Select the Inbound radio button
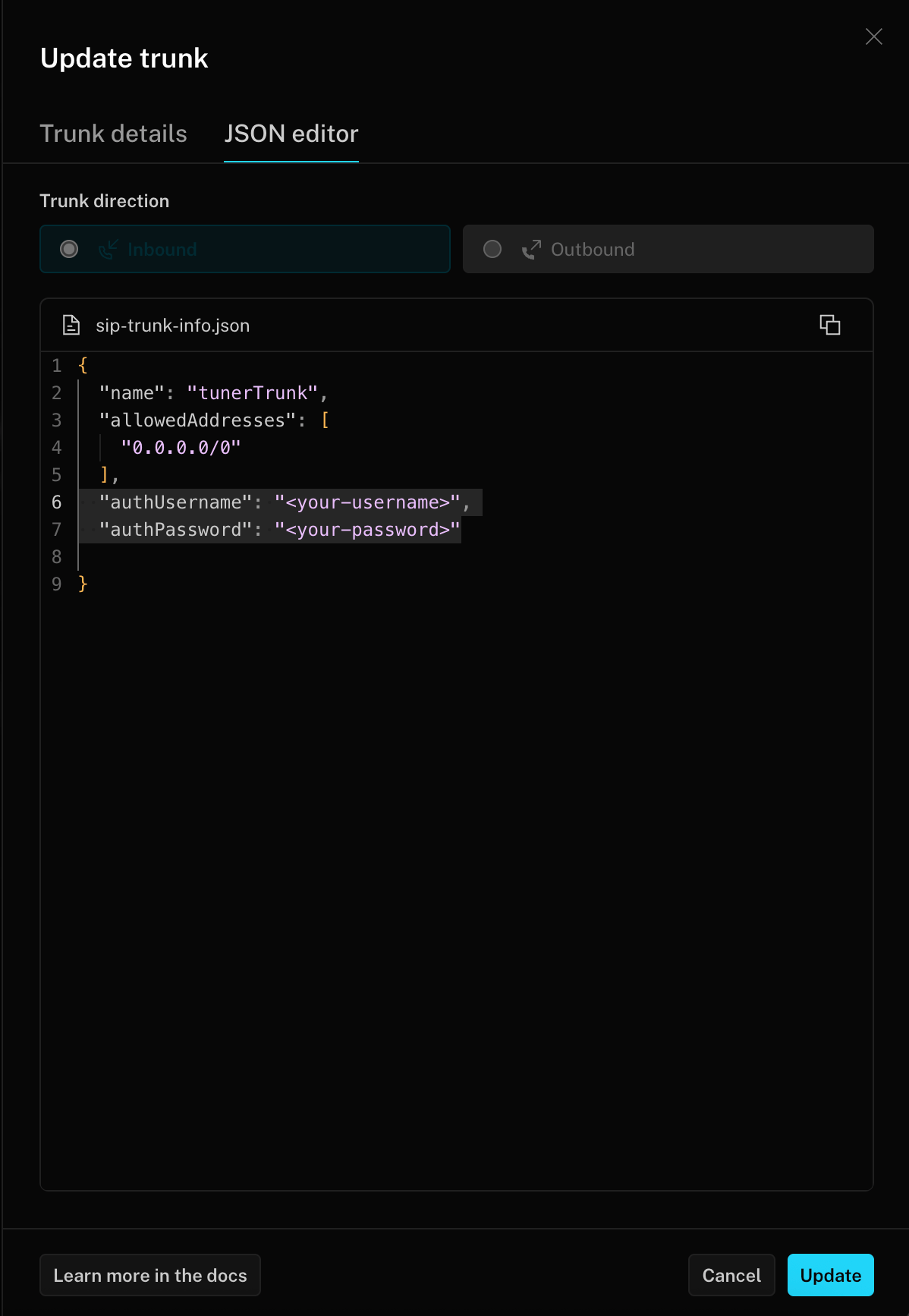 point(69,249)
